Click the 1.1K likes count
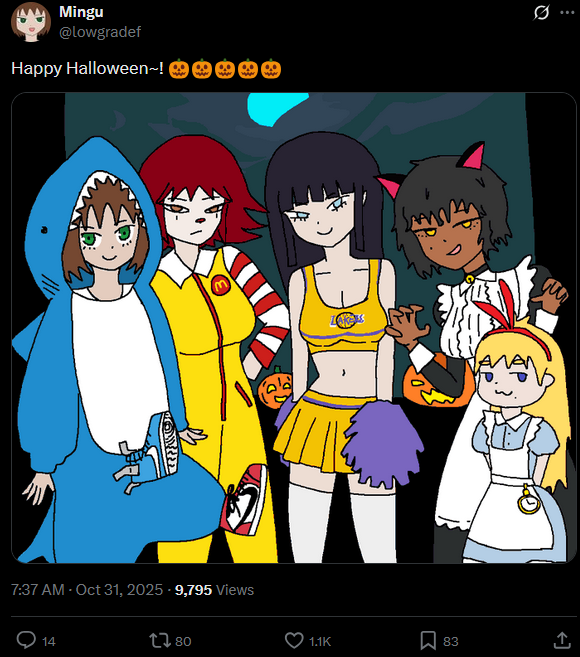The width and height of the screenshot is (580, 657). (x=320, y=641)
